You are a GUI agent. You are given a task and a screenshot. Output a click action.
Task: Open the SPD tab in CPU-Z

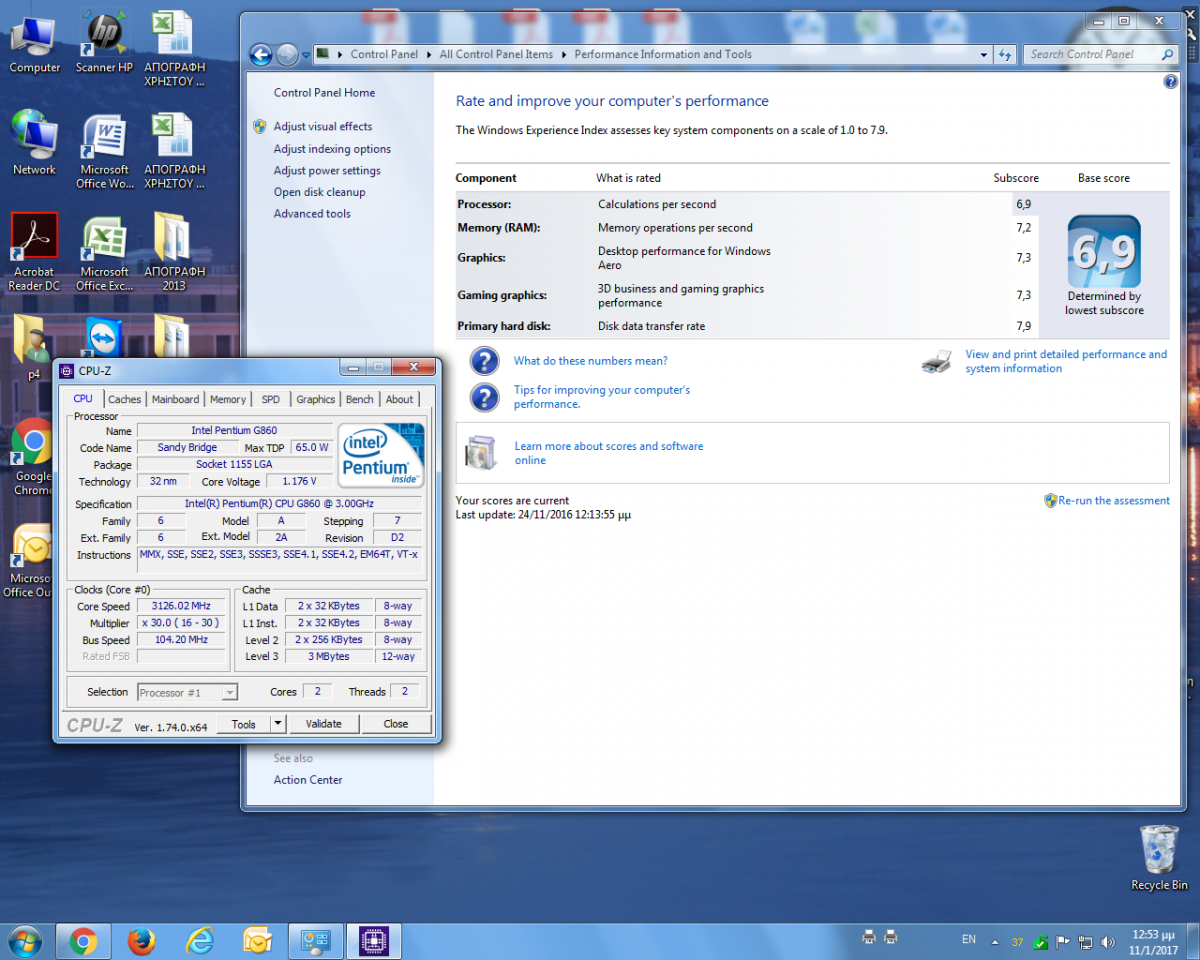[x=271, y=399]
